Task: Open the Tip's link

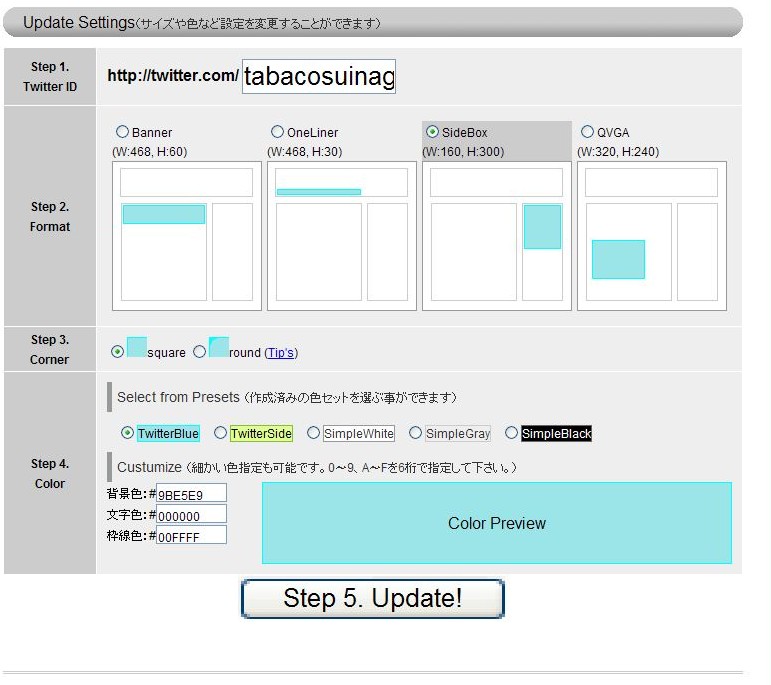Action: (x=281, y=353)
